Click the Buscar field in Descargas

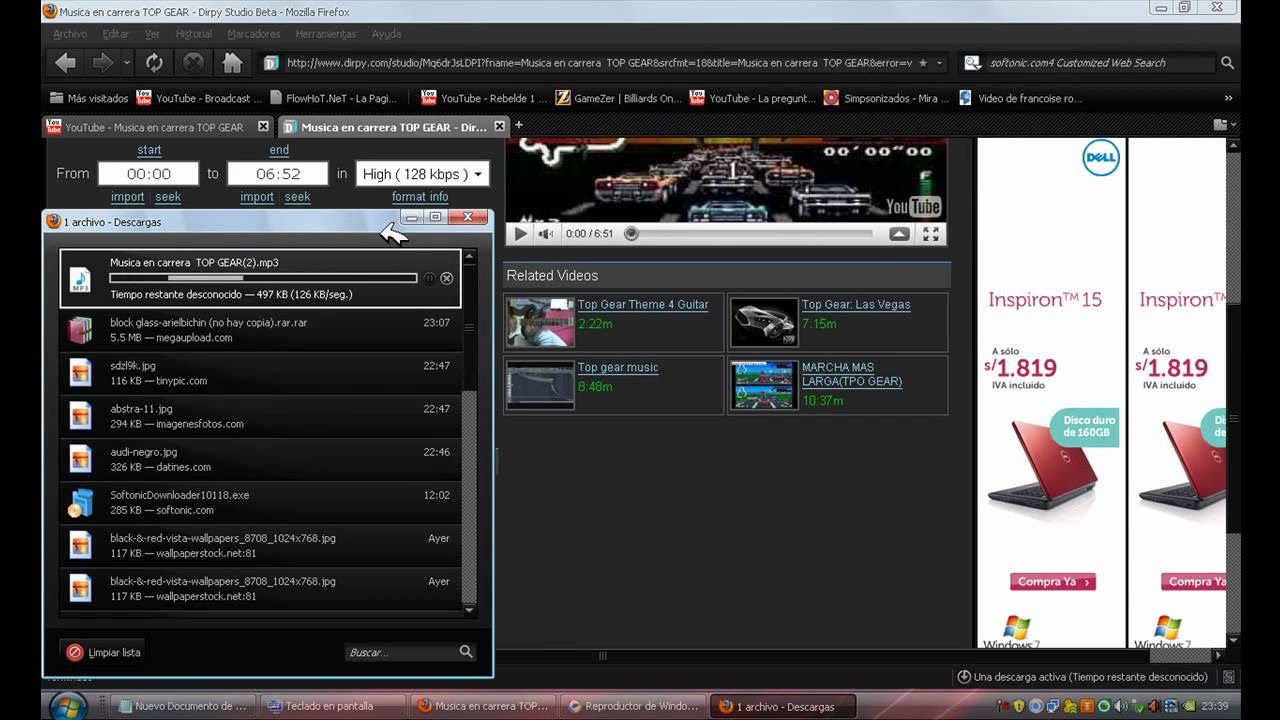(401, 652)
